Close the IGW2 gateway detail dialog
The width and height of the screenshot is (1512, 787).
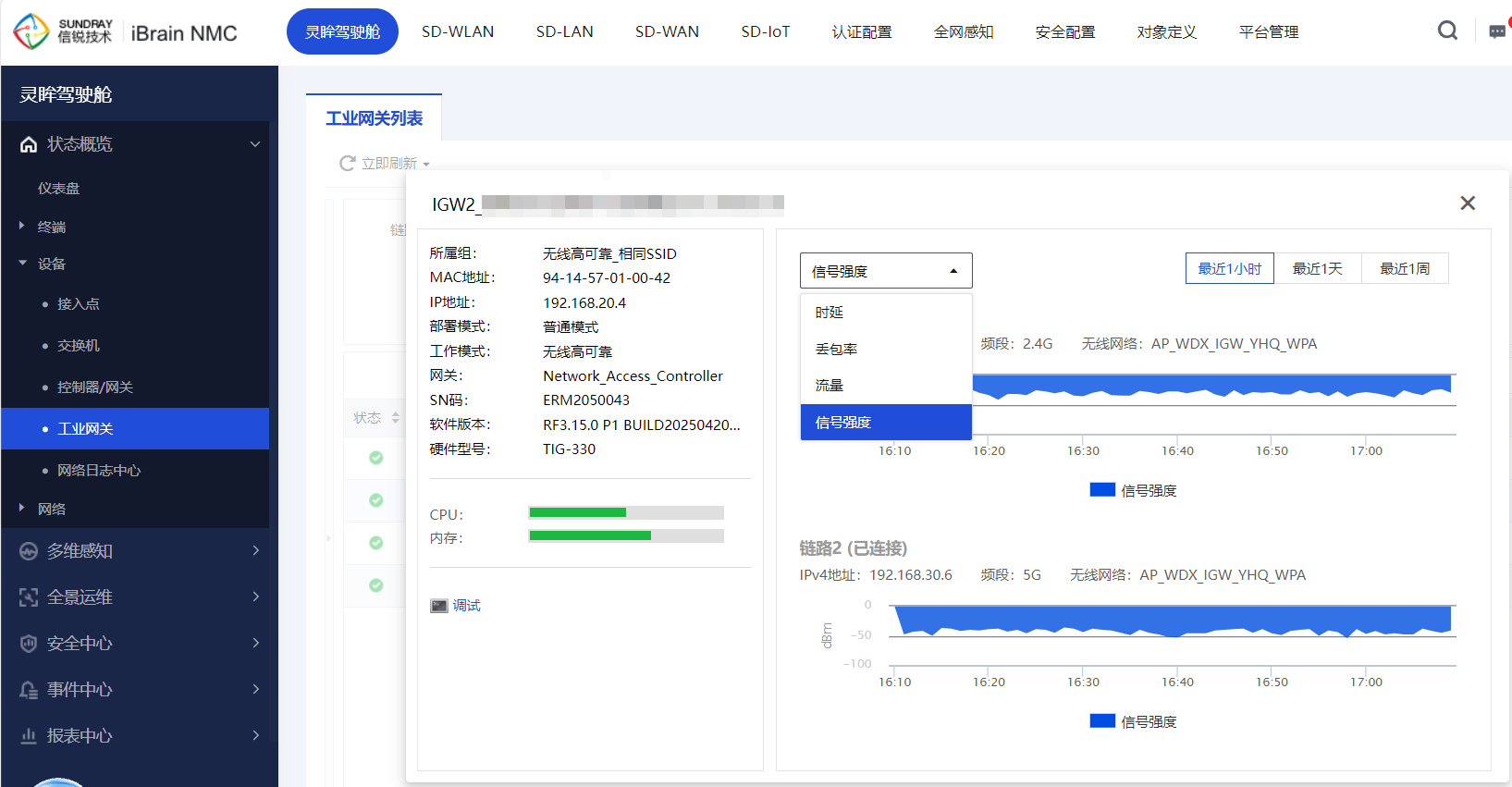coord(1468,203)
